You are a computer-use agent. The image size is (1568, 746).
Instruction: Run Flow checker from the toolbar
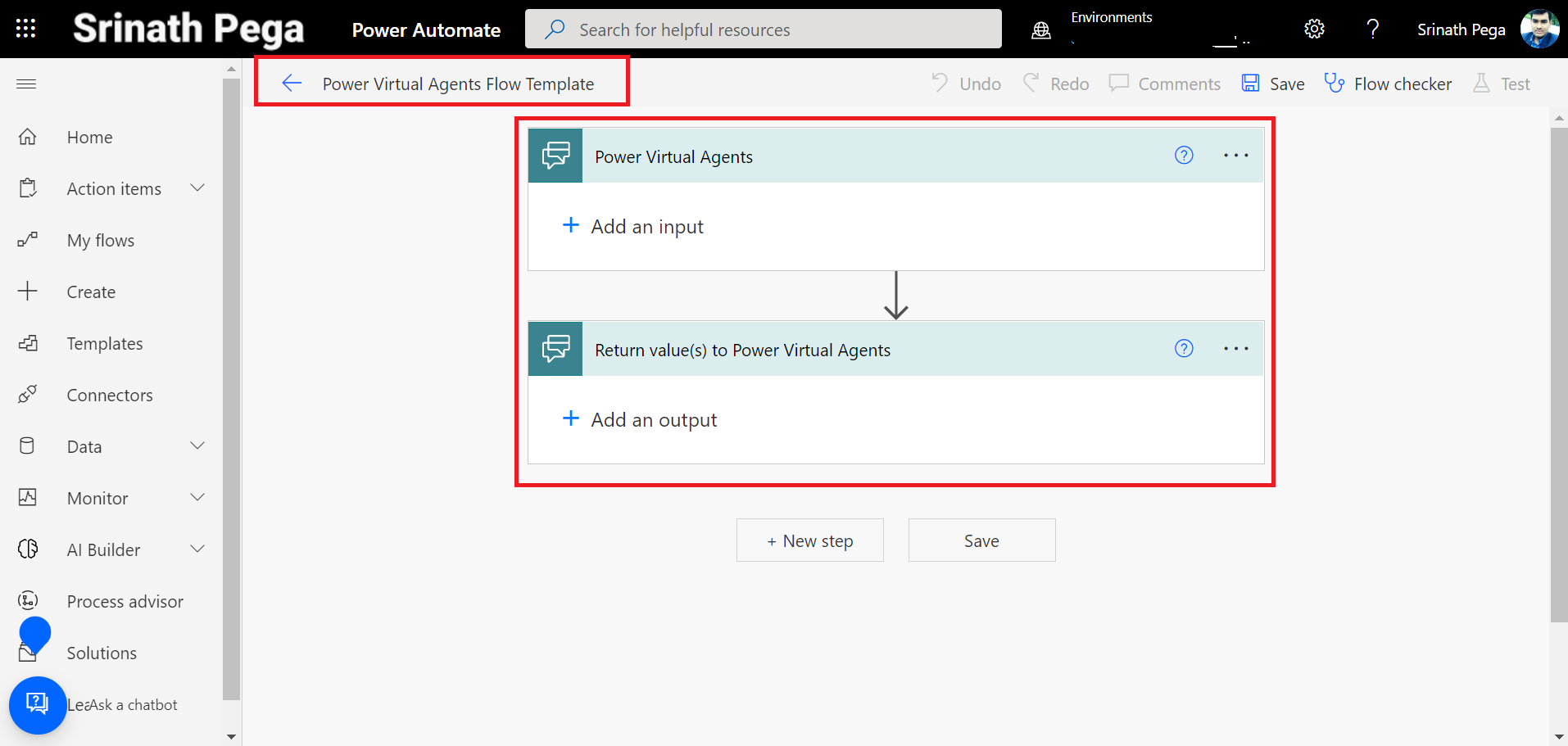coord(1388,84)
